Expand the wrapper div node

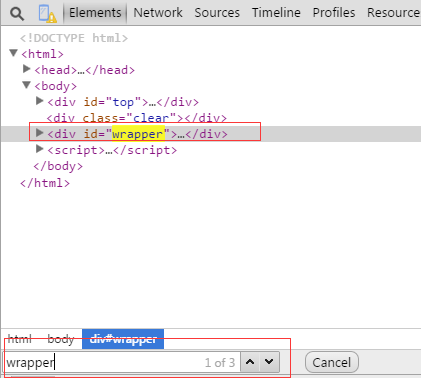pos(40,133)
